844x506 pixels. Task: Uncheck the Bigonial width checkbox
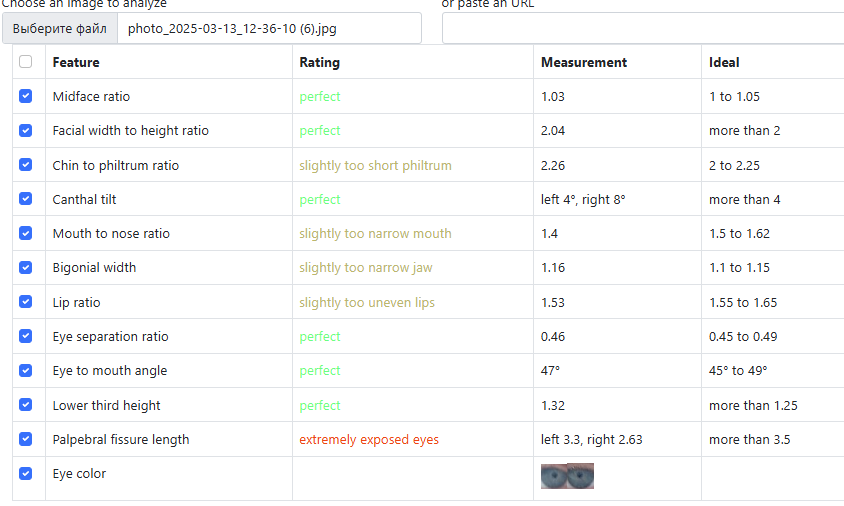(x=25, y=267)
